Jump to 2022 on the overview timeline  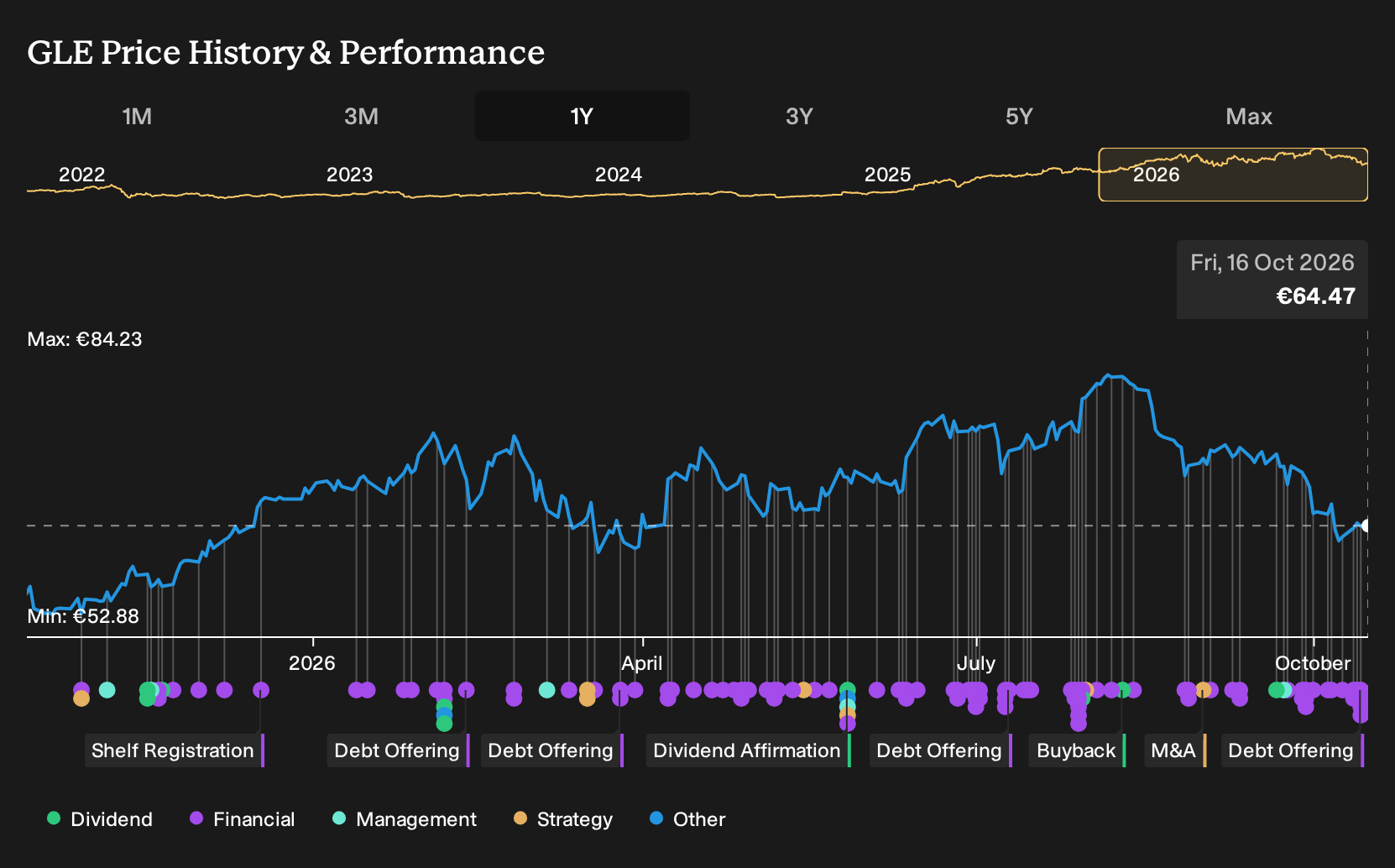(81, 175)
